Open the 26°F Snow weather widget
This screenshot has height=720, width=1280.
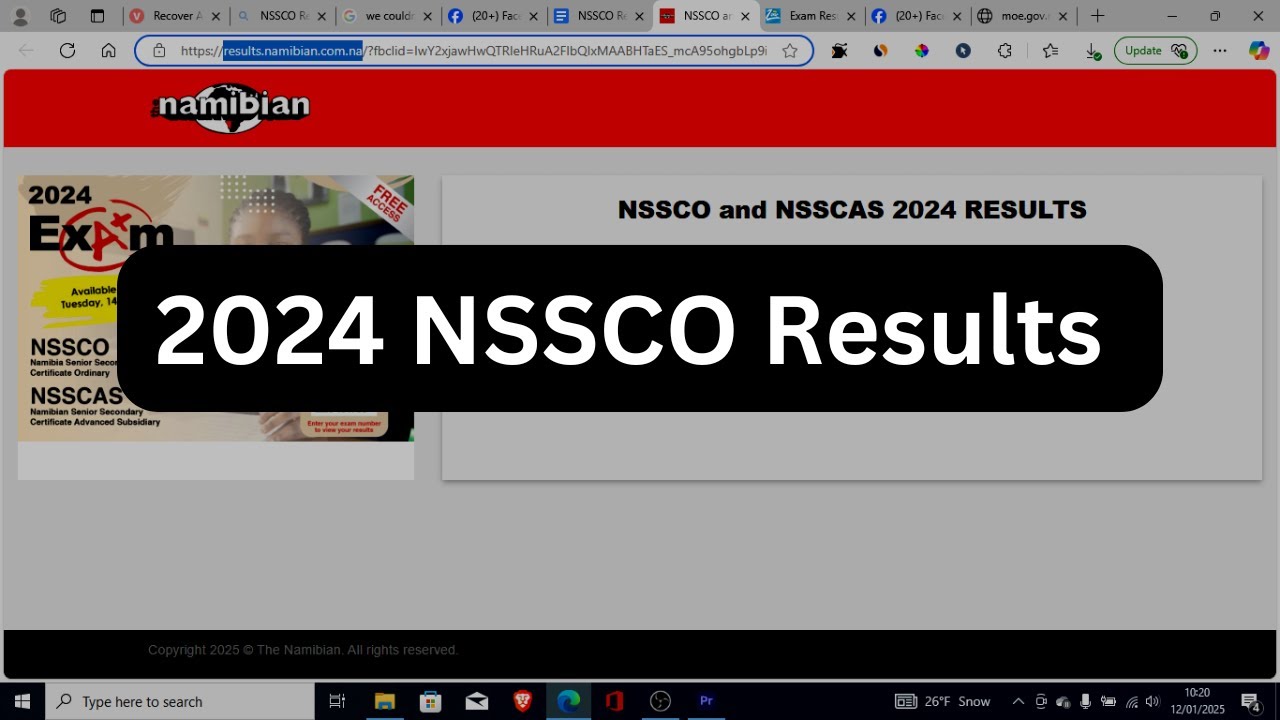click(x=943, y=701)
